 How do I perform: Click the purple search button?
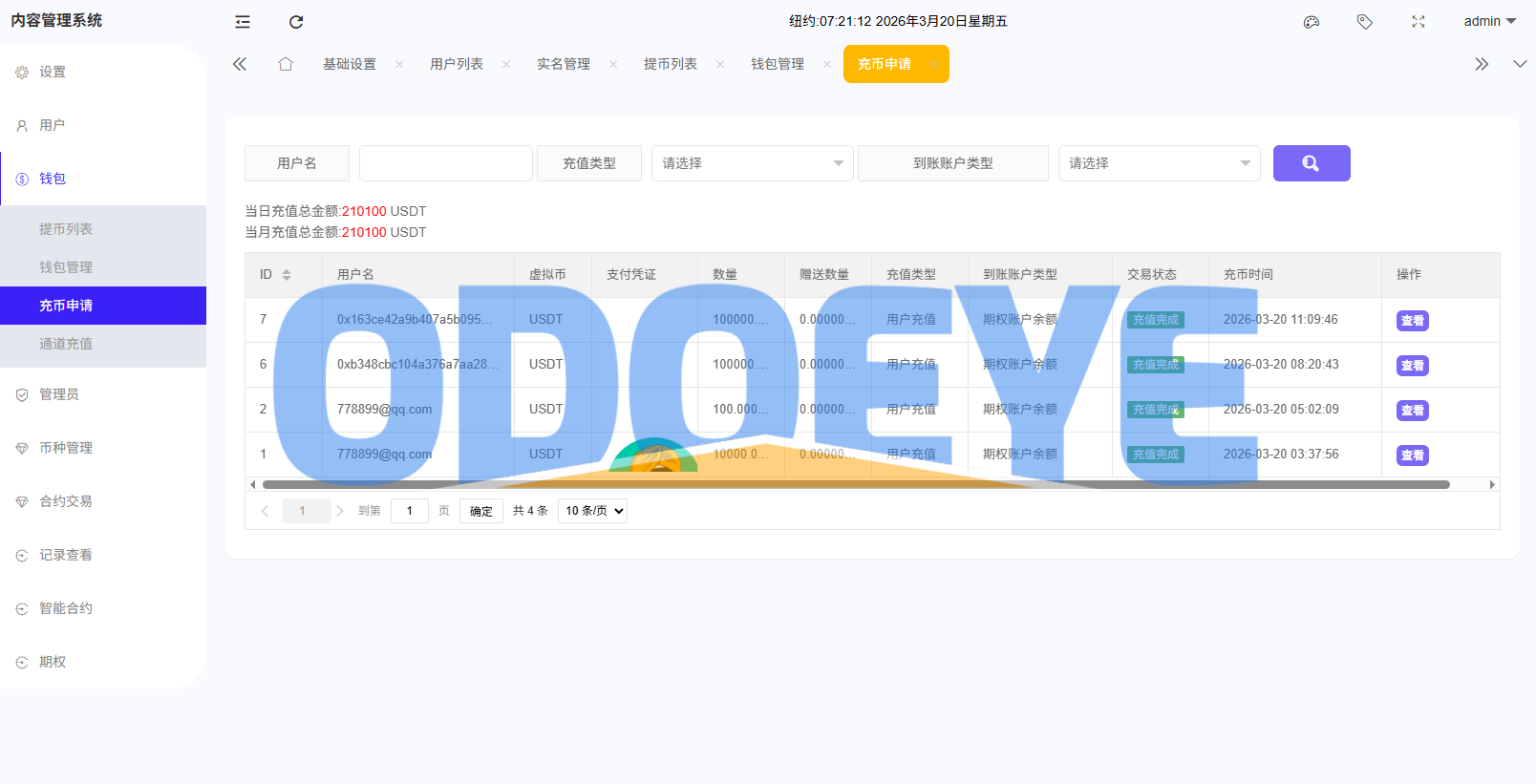(1311, 163)
